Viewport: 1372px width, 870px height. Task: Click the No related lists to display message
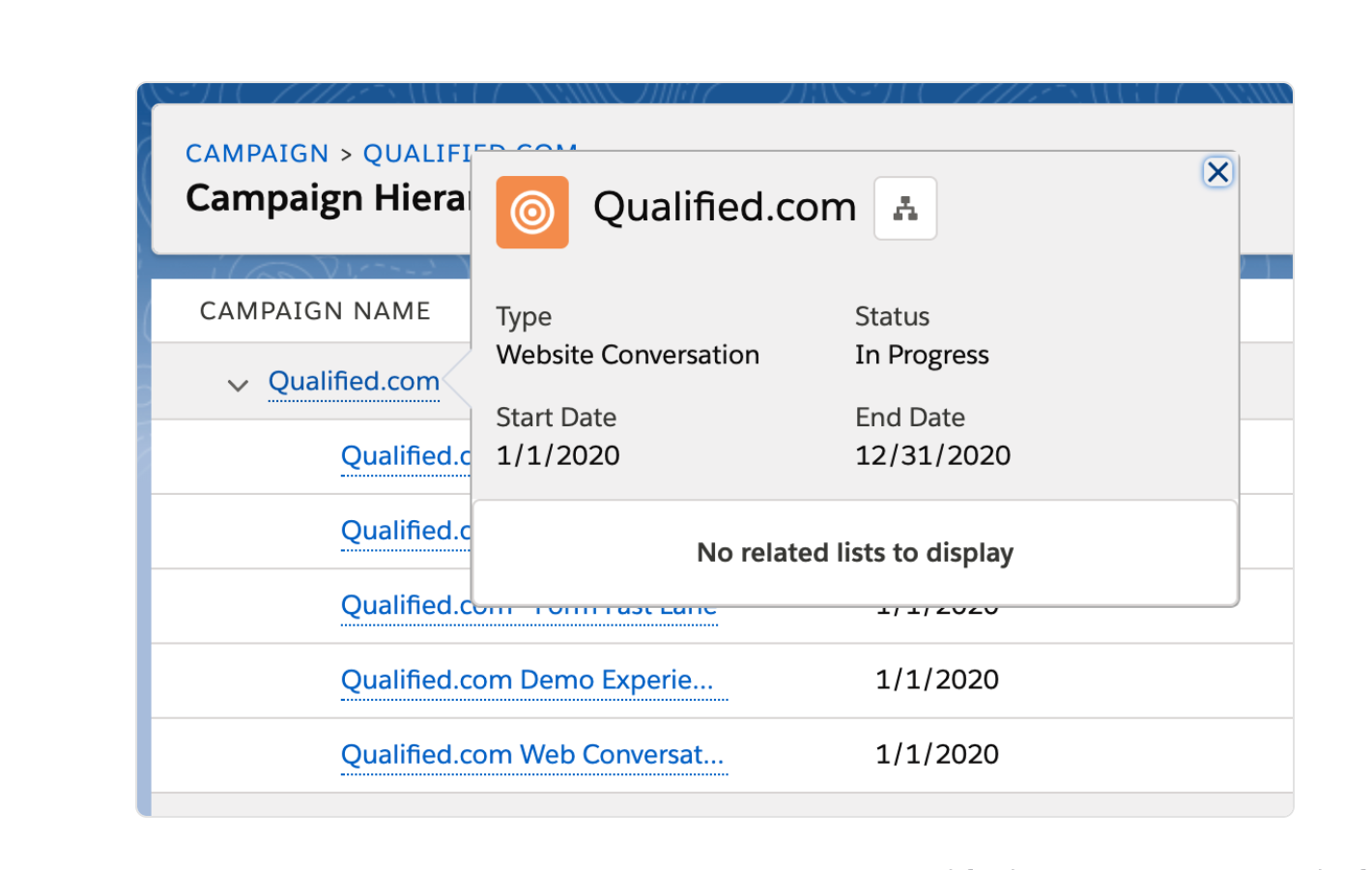point(855,553)
